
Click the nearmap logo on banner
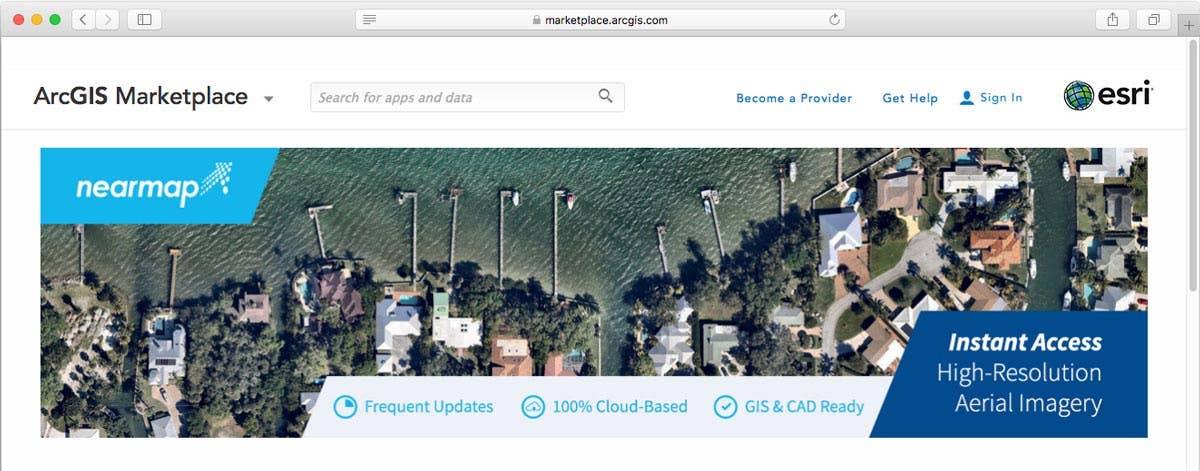click(154, 185)
